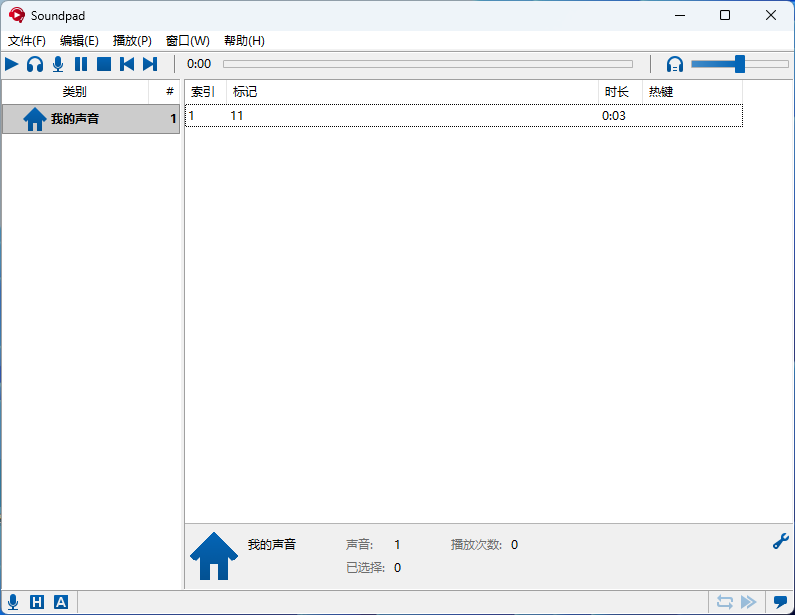
Task: Click the Play button in the toolbar
Action: (x=12, y=64)
